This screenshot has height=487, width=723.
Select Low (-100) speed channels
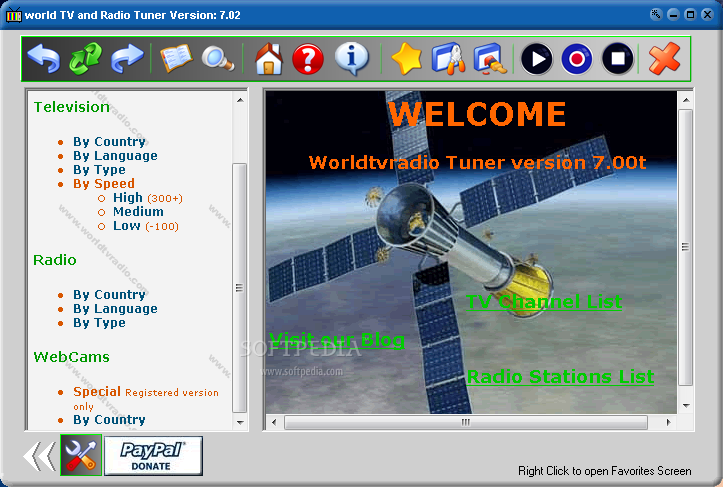click(x=146, y=226)
